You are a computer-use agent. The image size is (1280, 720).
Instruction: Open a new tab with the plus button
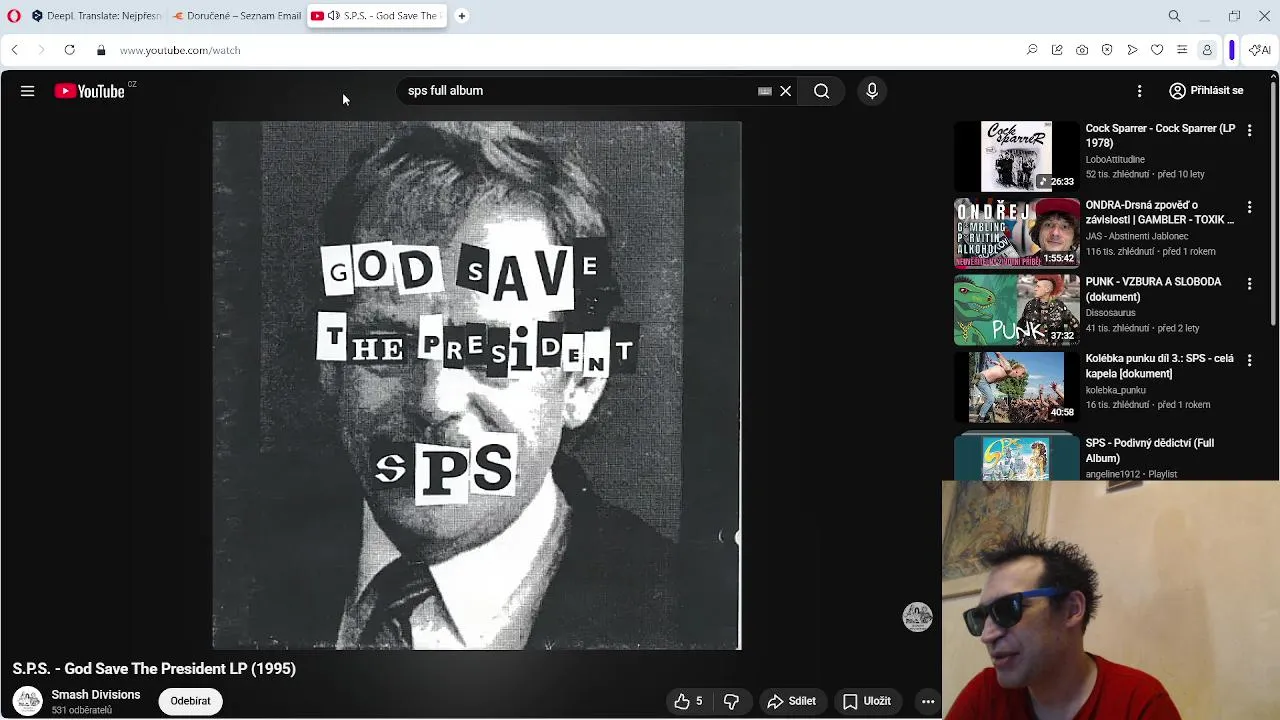pos(462,16)
